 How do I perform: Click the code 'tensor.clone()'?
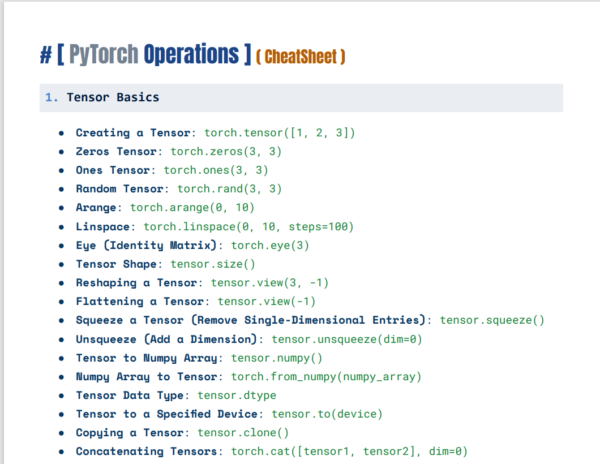243,433
